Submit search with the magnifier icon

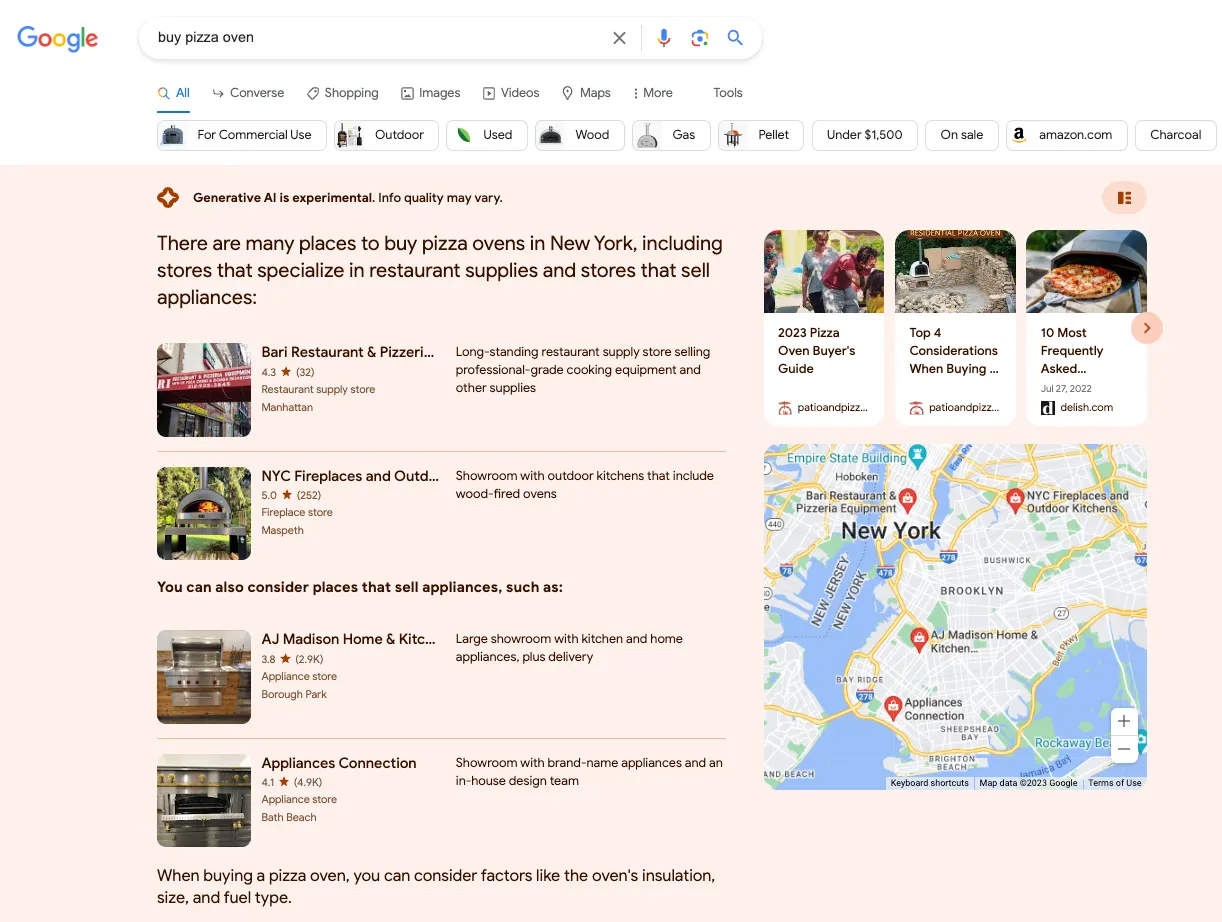735,38
